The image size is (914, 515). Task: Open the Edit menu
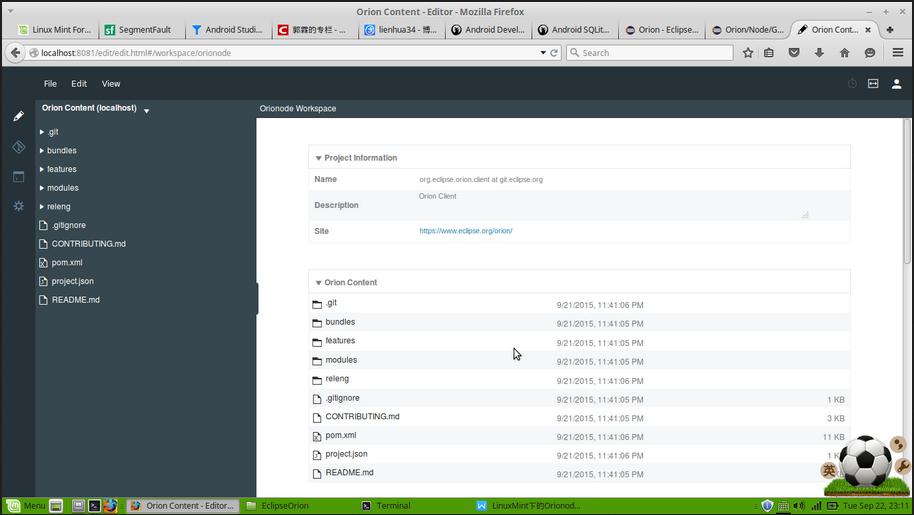tap(79, 84)
